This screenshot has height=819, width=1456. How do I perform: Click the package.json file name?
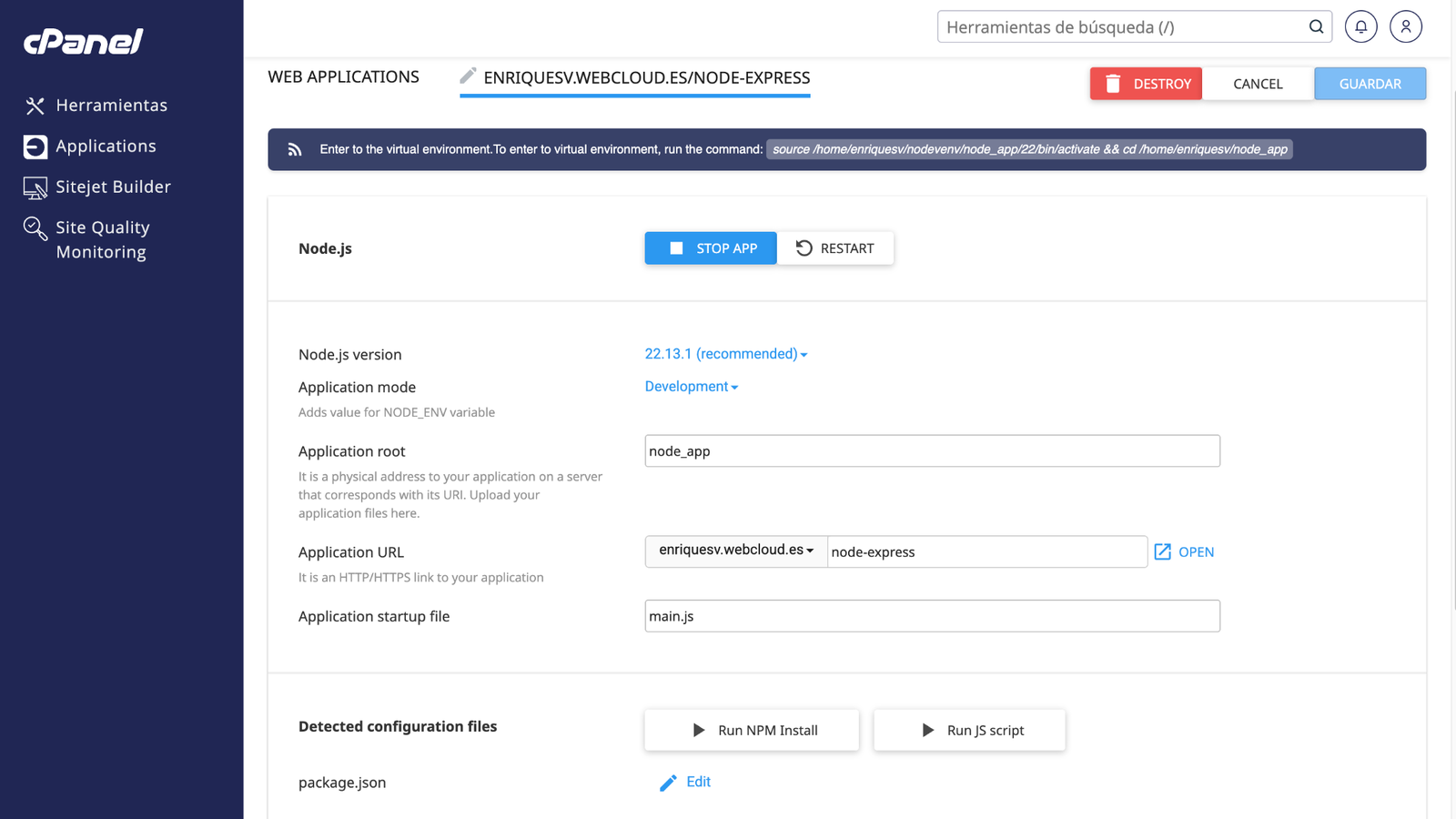(342, 783)
